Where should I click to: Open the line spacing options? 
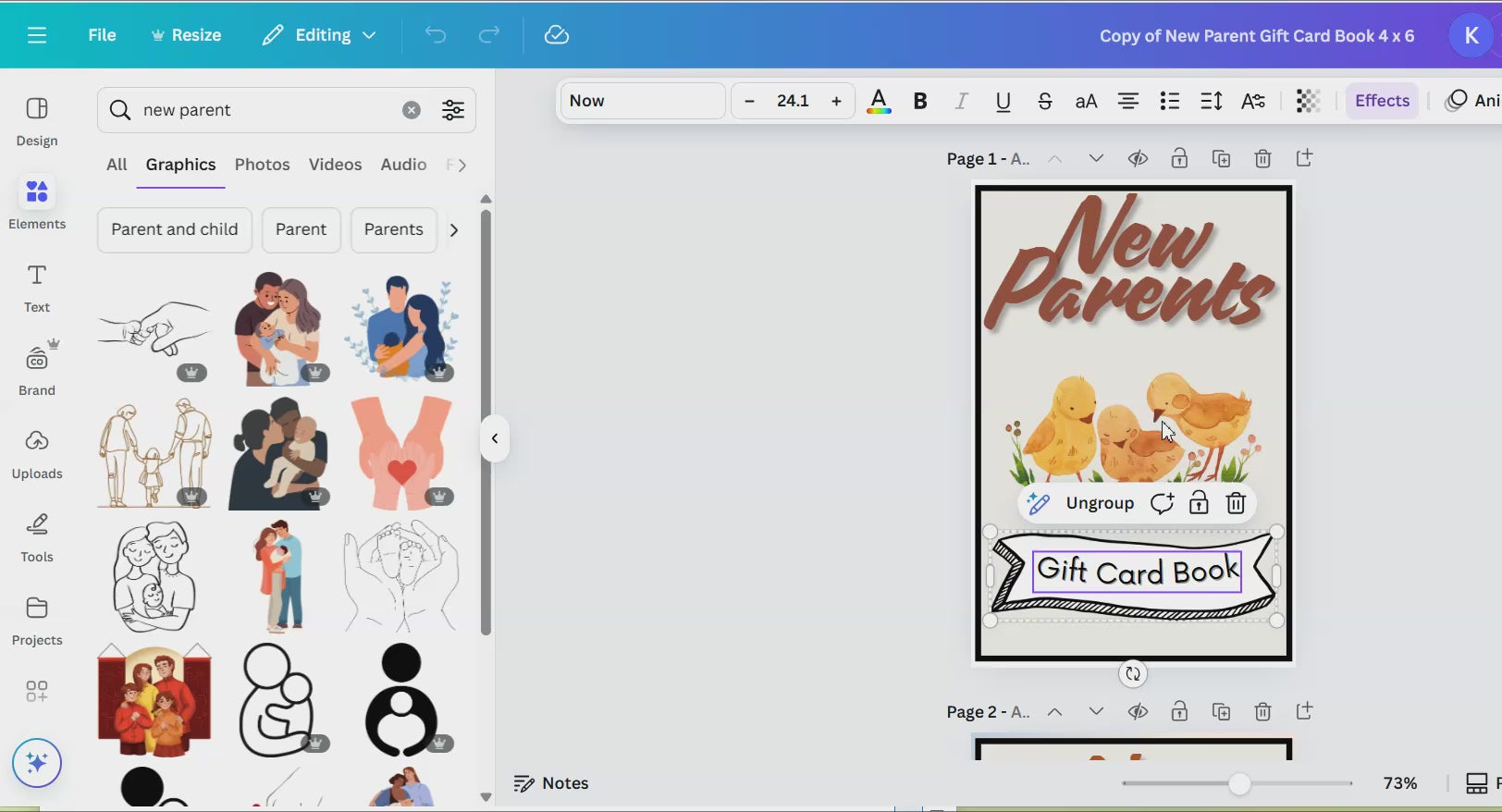tap(1212, 101)
